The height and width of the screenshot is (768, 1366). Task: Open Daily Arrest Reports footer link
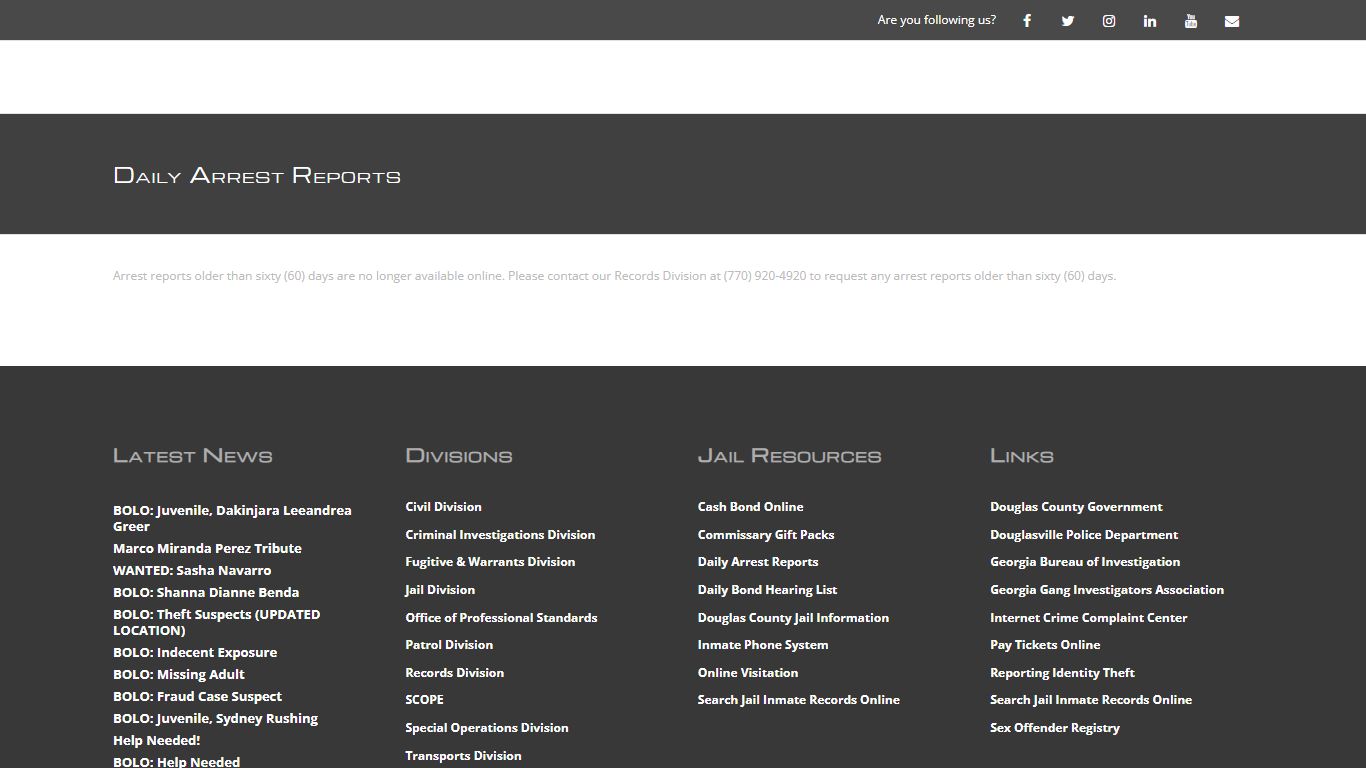(x=758, y=562)
